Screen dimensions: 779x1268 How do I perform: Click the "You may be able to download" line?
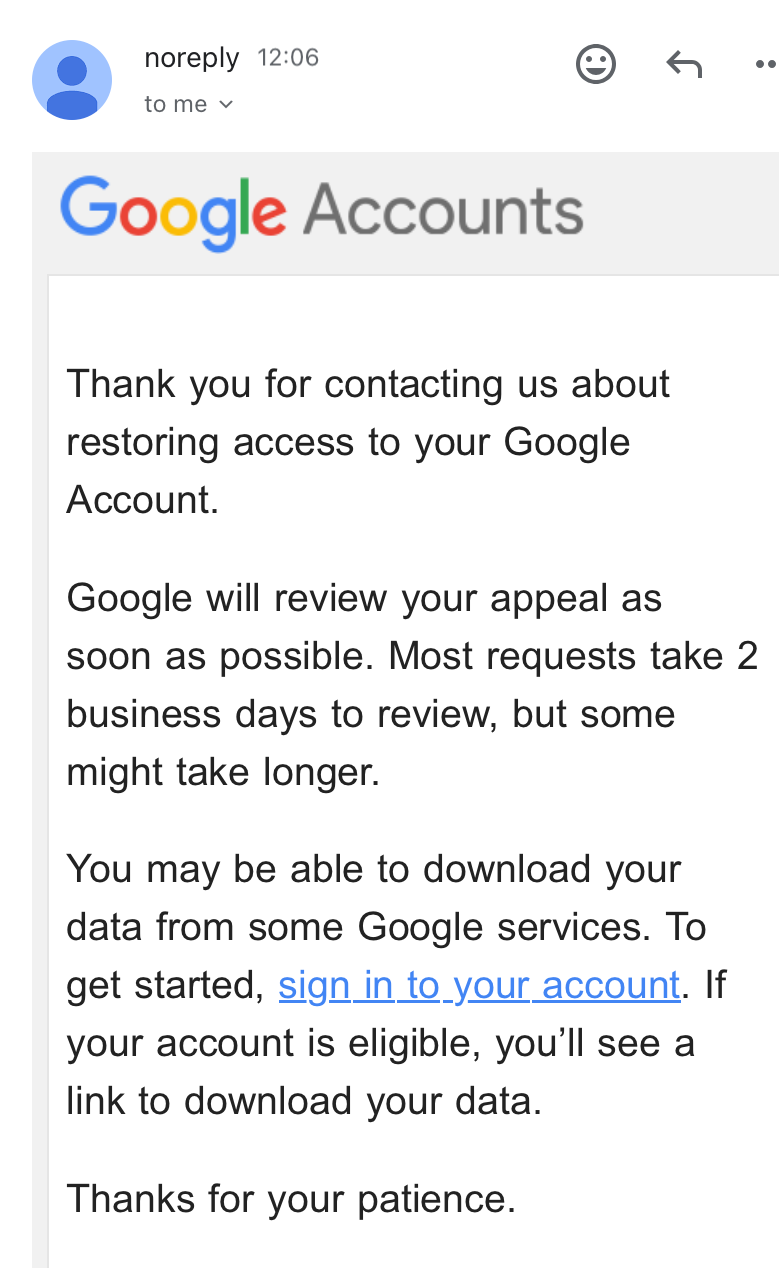pyautogui.click(x=373, y=869)
